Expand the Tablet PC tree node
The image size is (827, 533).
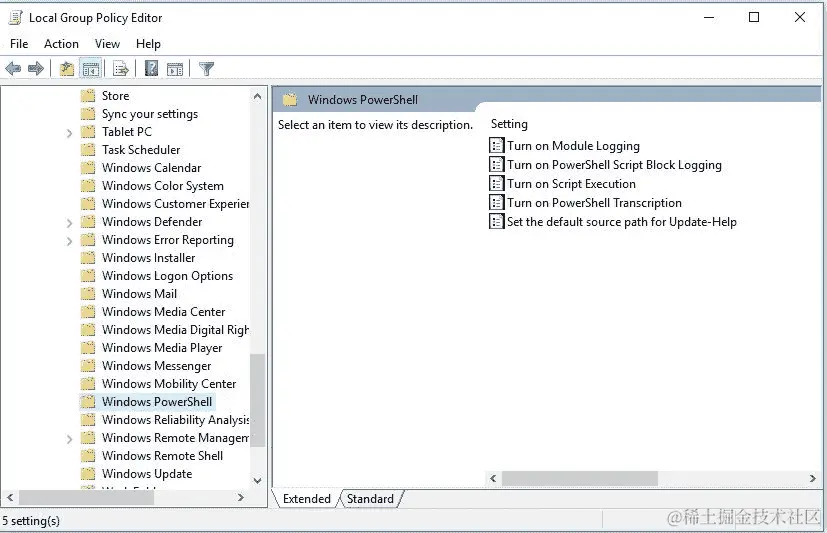69,133
